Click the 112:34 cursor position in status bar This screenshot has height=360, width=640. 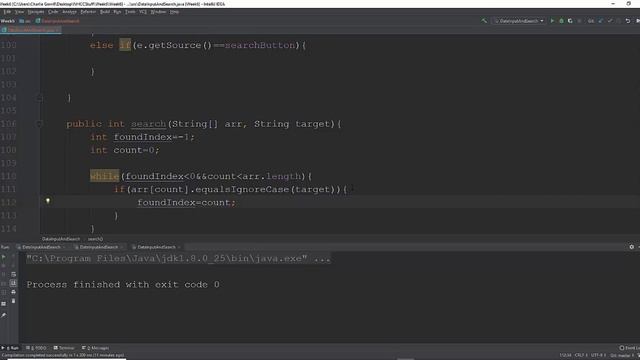click(565, 356)
